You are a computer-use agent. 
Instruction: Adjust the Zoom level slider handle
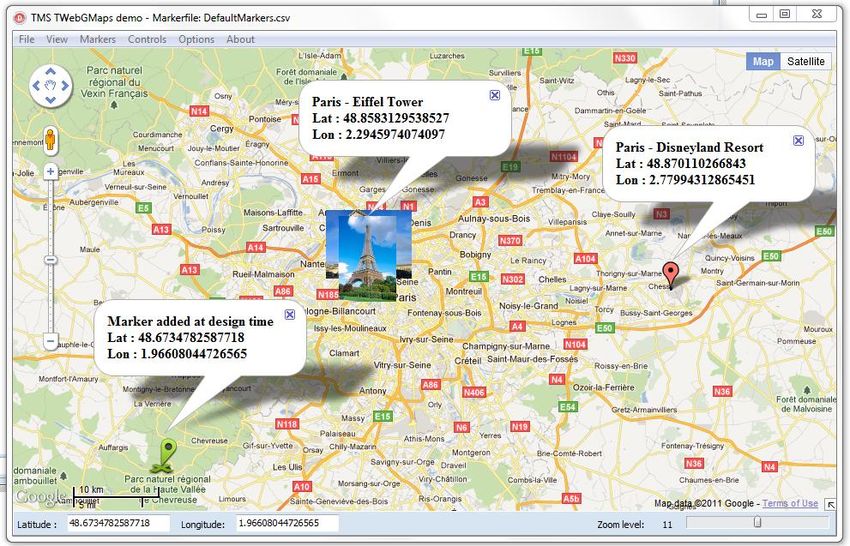point(757,522)
